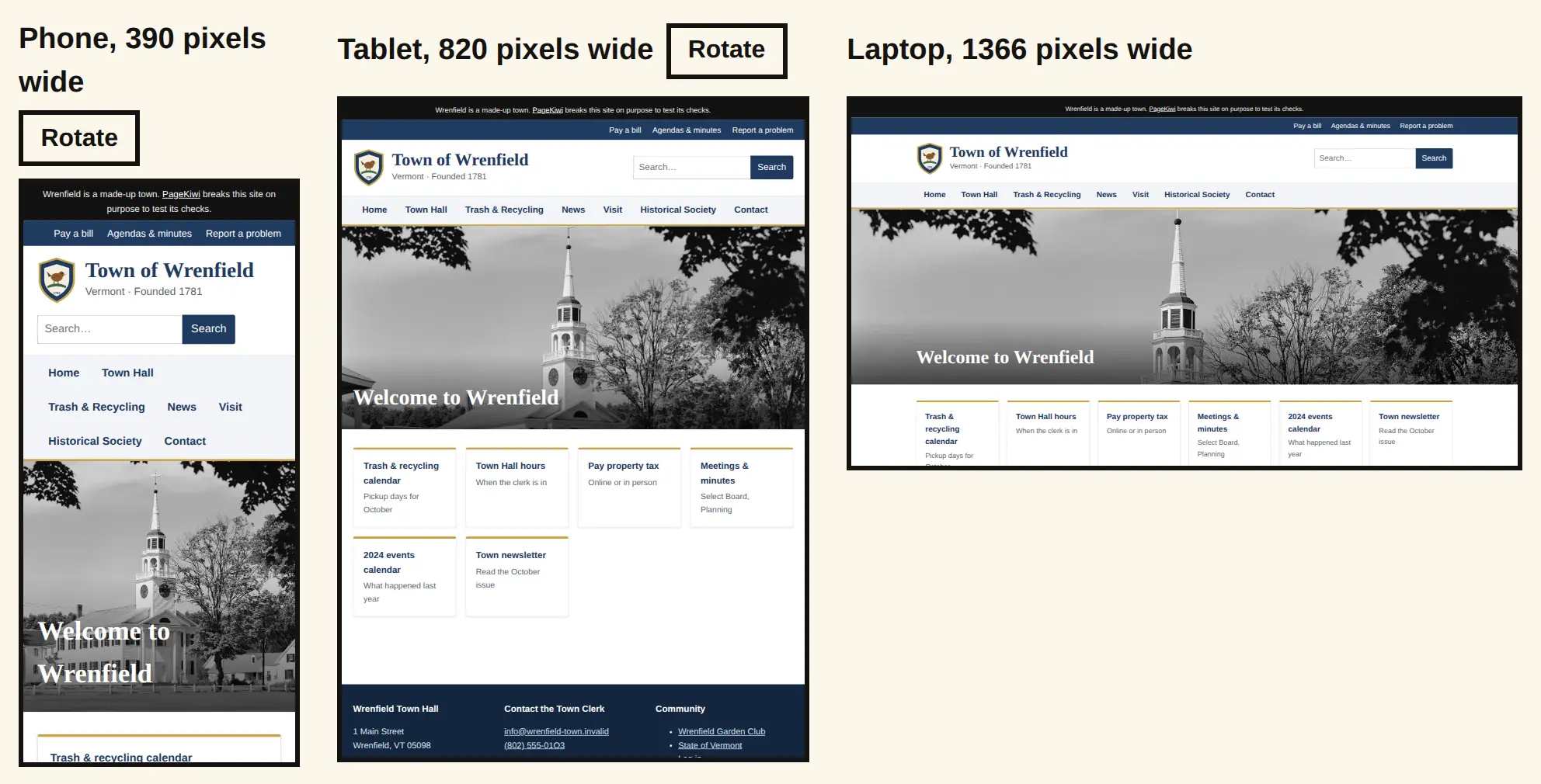Screen dimensions: 1541x784
Task: Click the Search button in phone preview
Action: (x=209, y=329)
